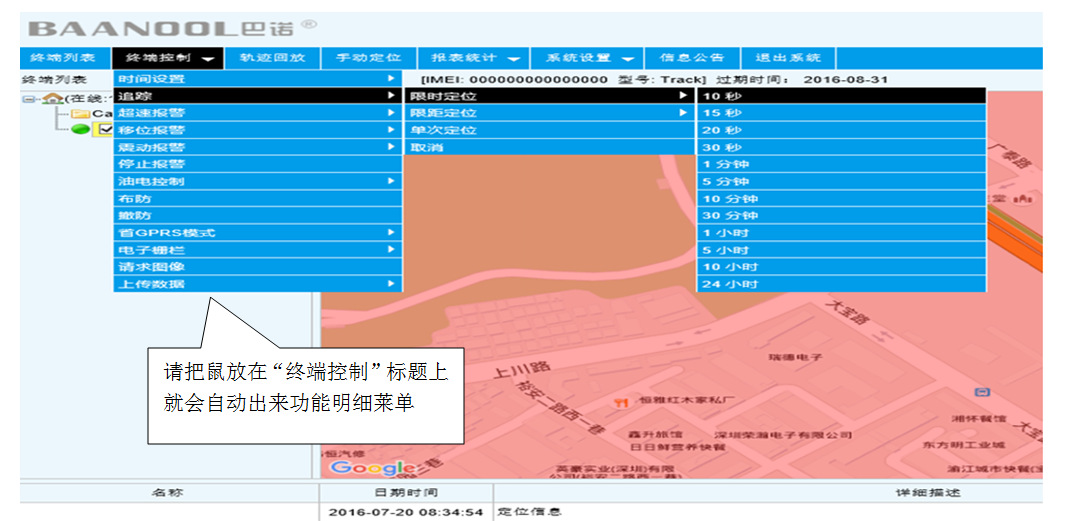Screen dimensions: 1078x521
Task: Click the 2016-08-31 expiry date
Action: point(846,79)
